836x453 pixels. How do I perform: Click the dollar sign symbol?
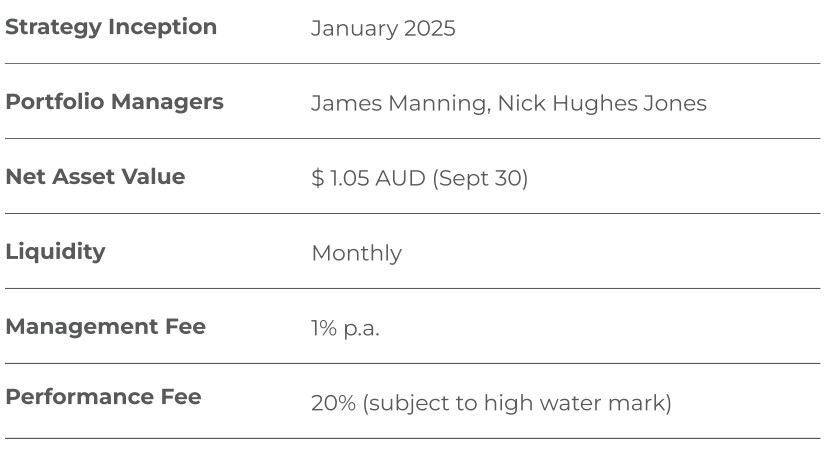tap(318, 178)
